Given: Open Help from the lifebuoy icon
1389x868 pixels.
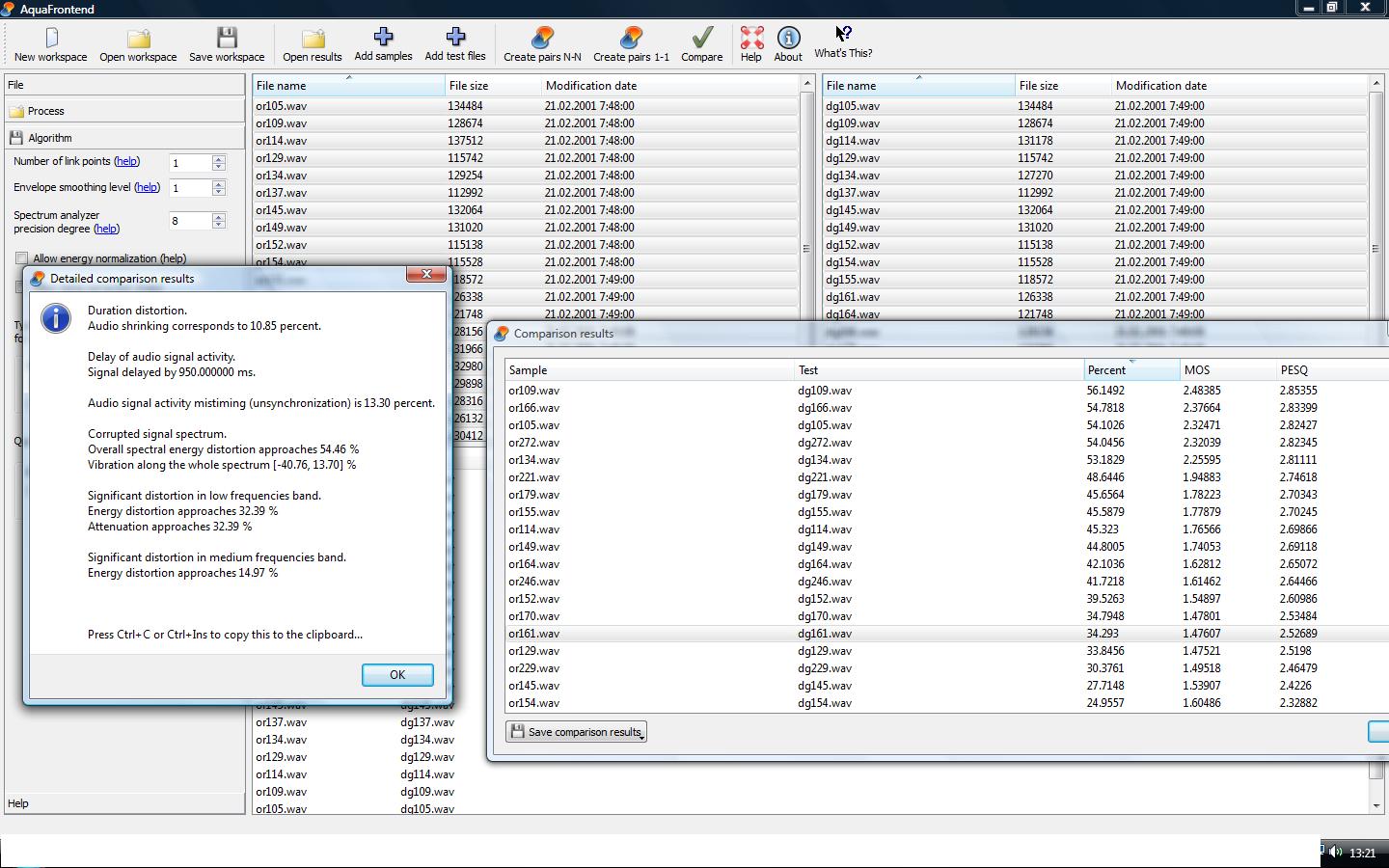Looking at the screenshot, I should tap(751, 38).
